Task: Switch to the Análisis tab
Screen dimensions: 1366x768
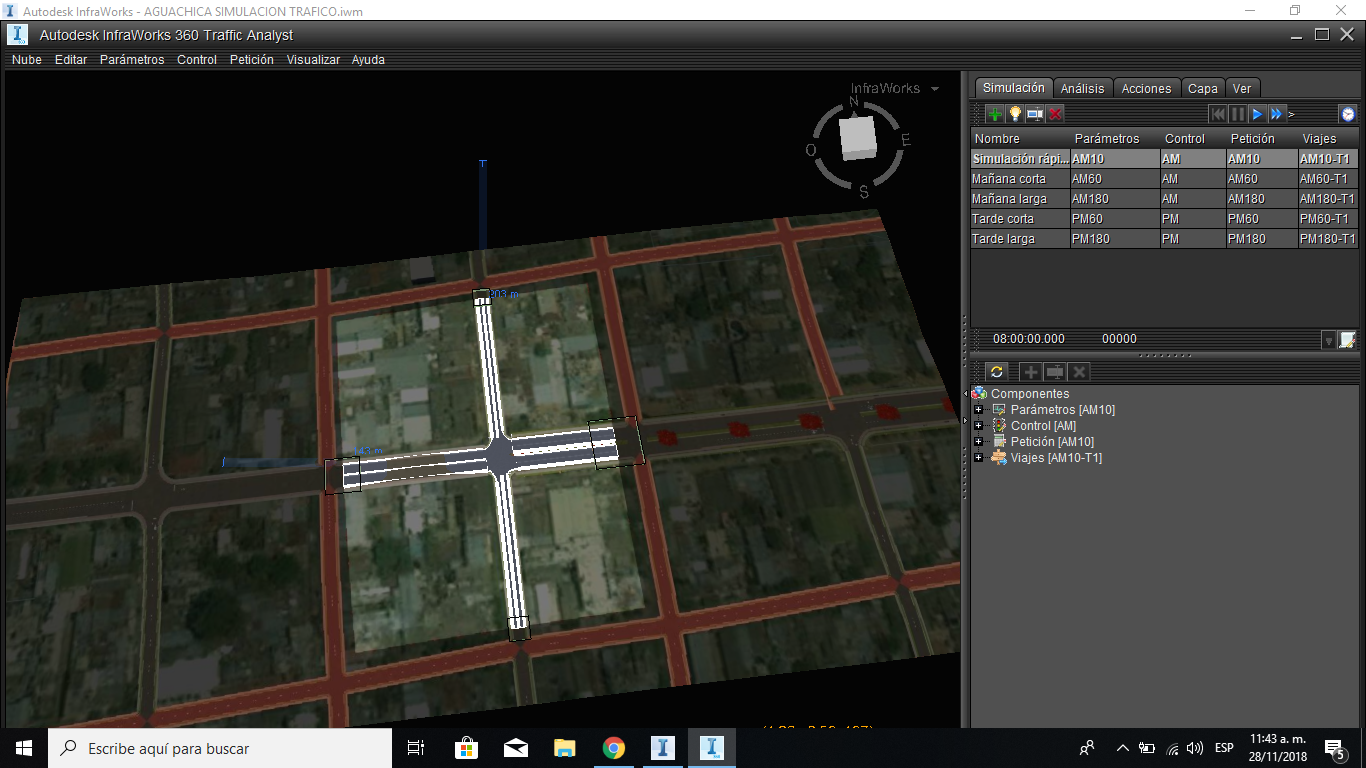Action: point(1082,89)
